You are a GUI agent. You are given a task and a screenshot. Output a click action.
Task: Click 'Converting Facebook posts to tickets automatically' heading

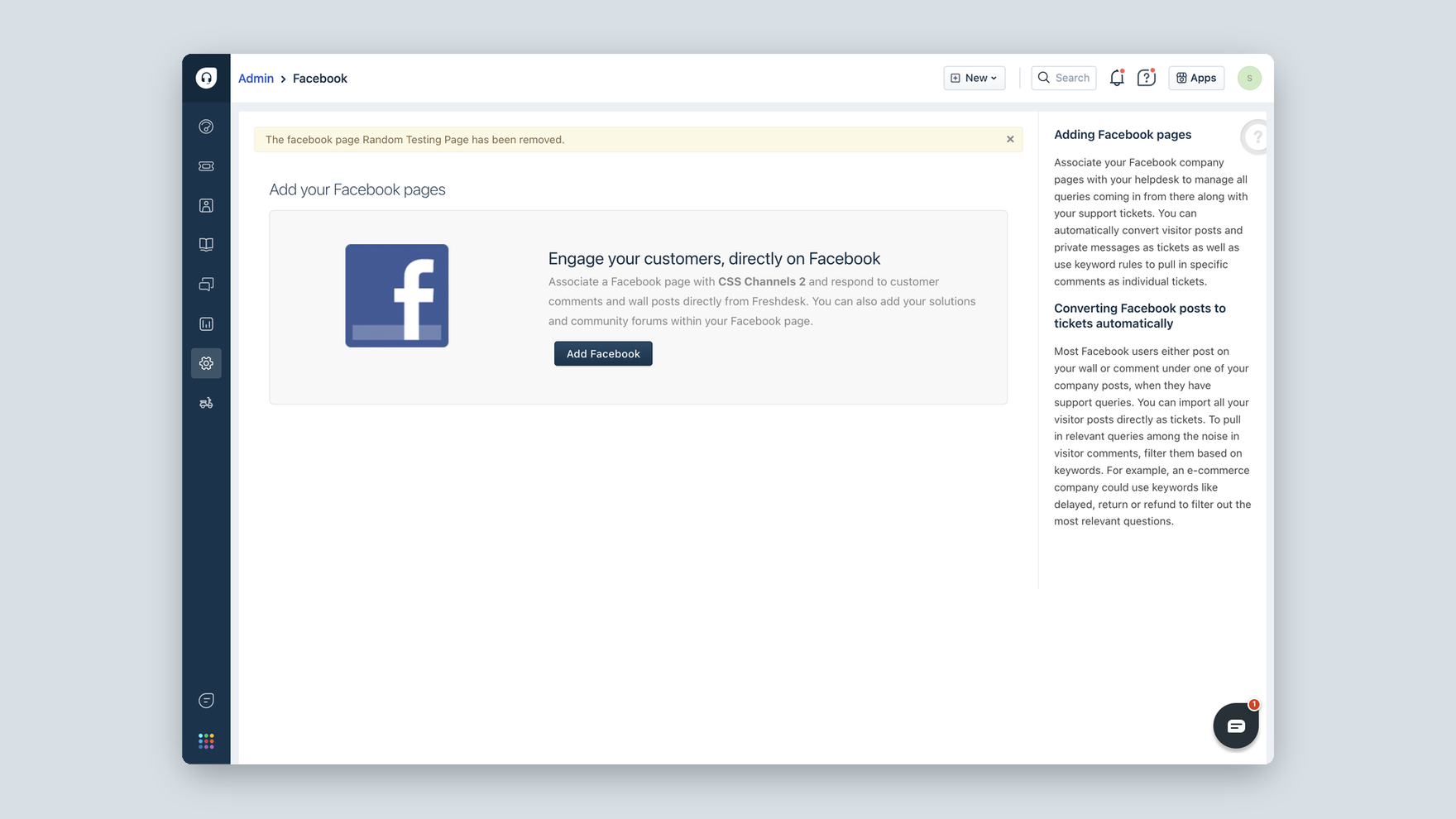pos(1140,315)
